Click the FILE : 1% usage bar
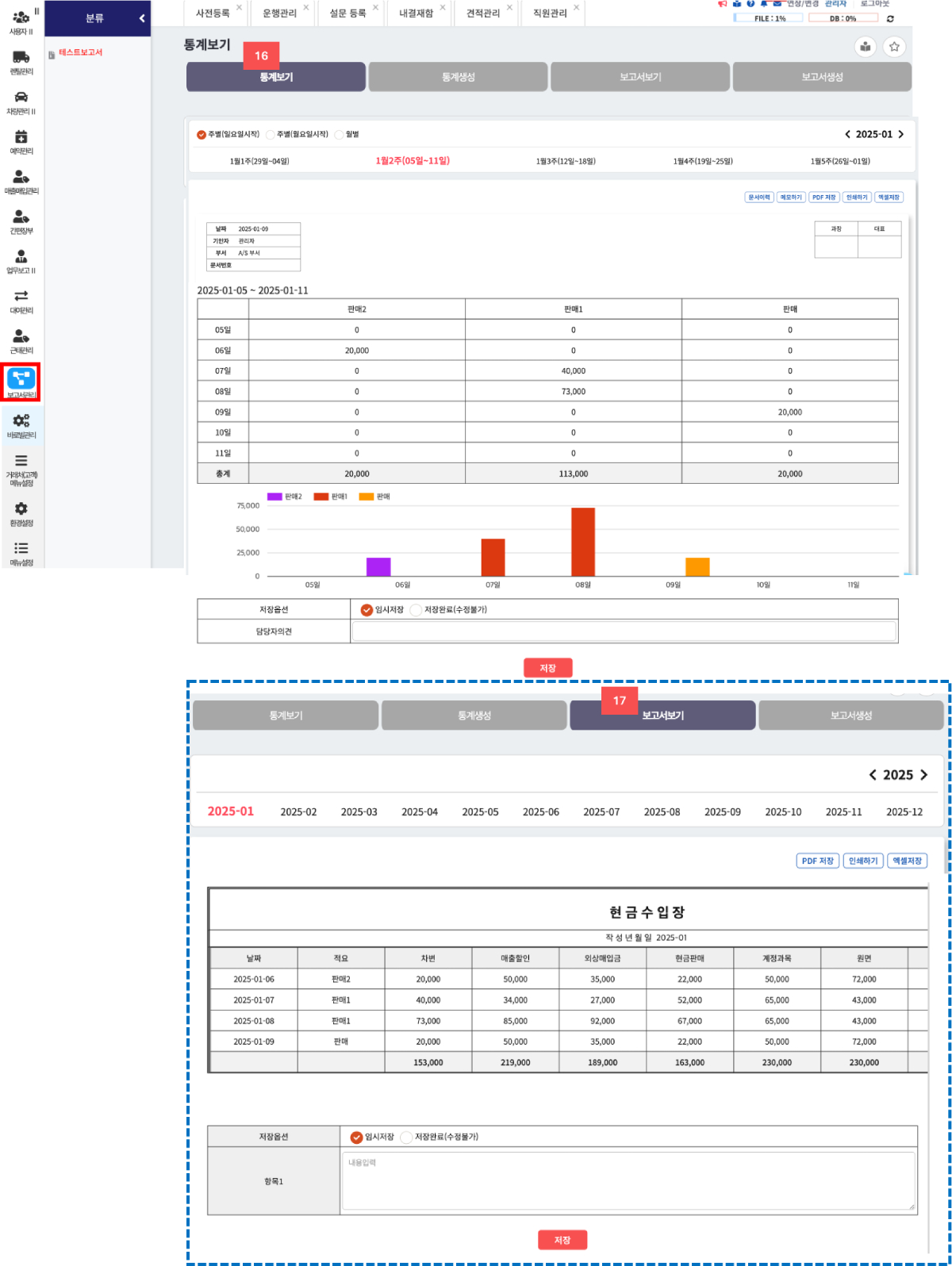The image size is (952, 1266). (x=770, y=18)
